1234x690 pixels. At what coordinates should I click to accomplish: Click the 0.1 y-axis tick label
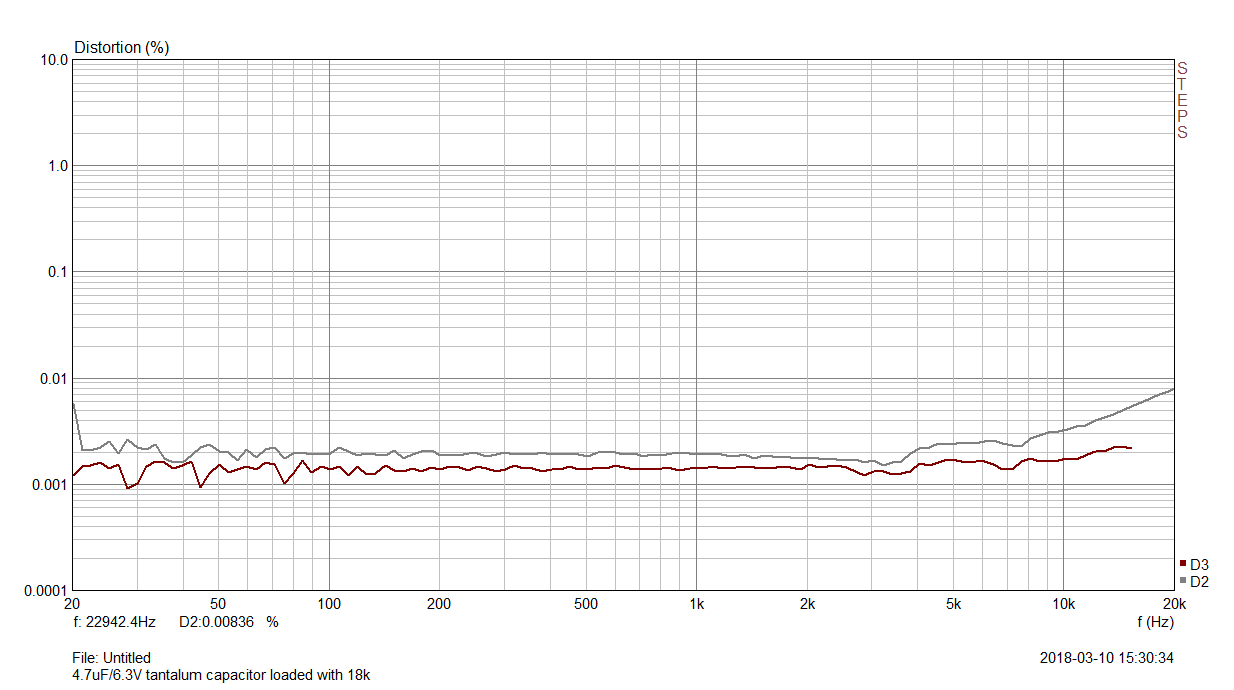tap(58, 272)
